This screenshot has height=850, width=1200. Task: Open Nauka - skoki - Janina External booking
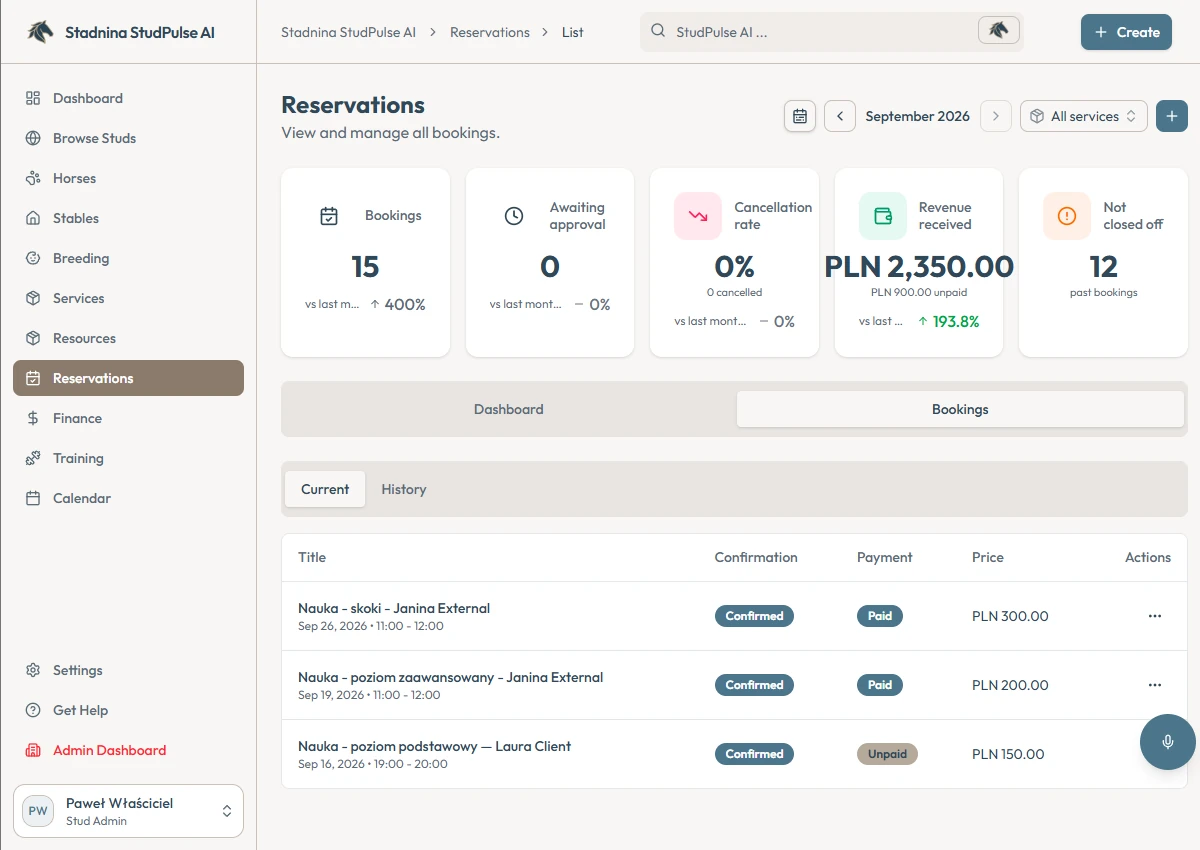[394, 608]
